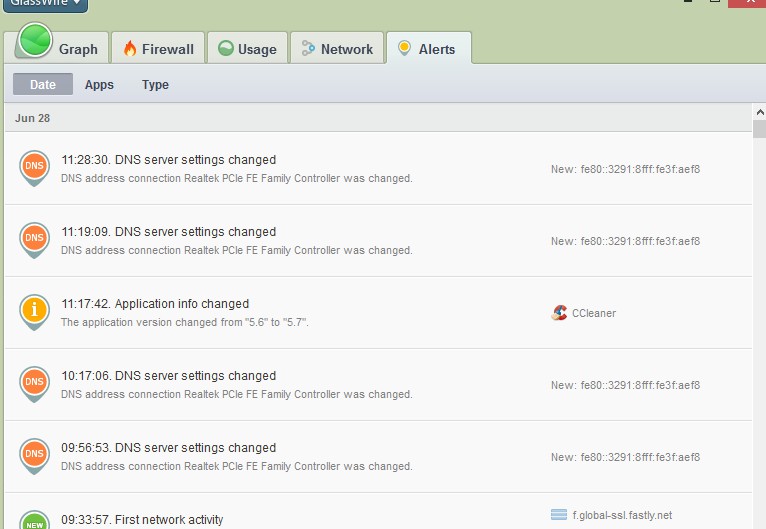Click the new DNS address on the 10:17:06 alert
This screenshot has height=529, width=766.
[625, 385]
